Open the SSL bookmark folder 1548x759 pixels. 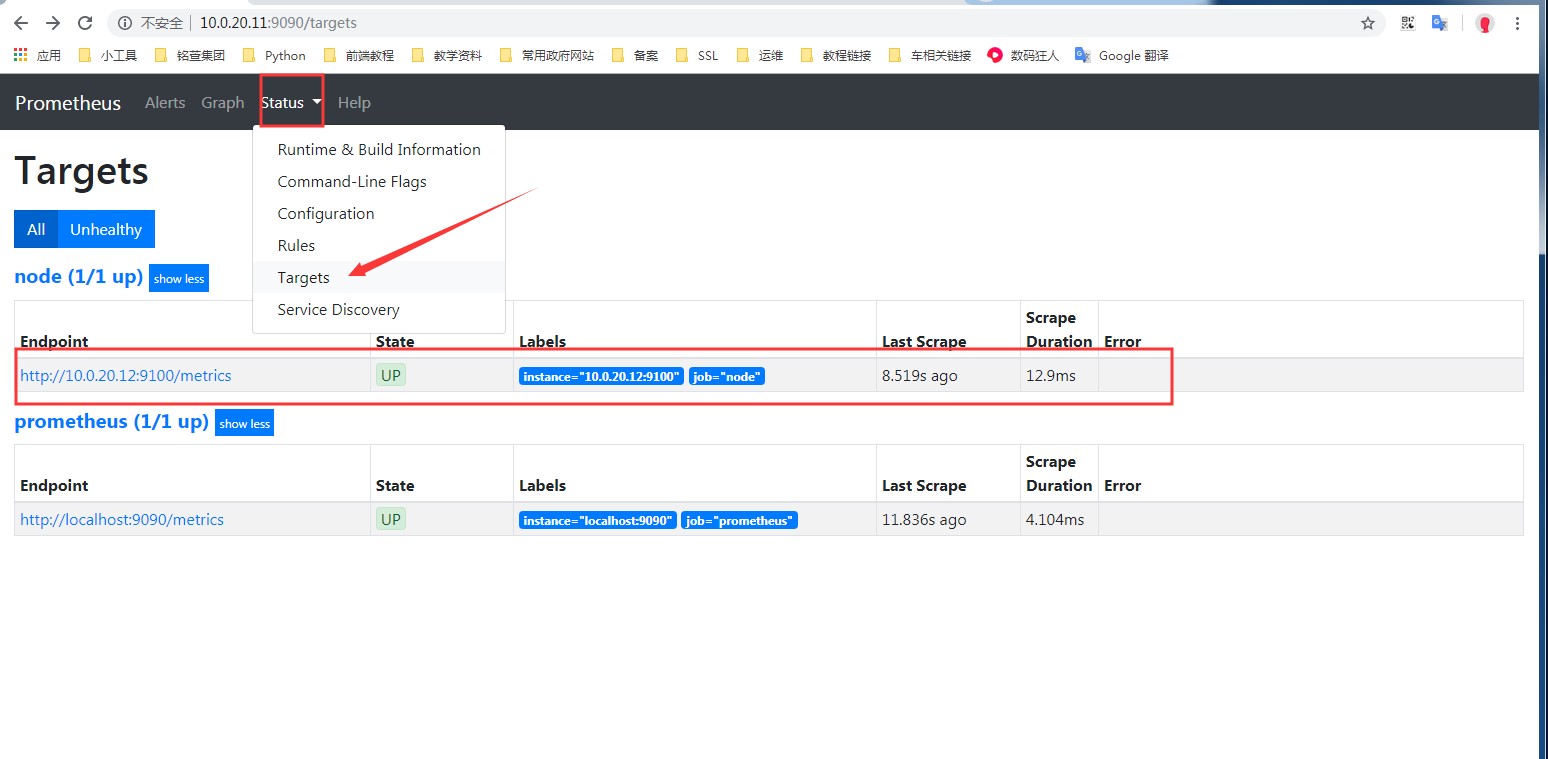[x=698, y=56]
